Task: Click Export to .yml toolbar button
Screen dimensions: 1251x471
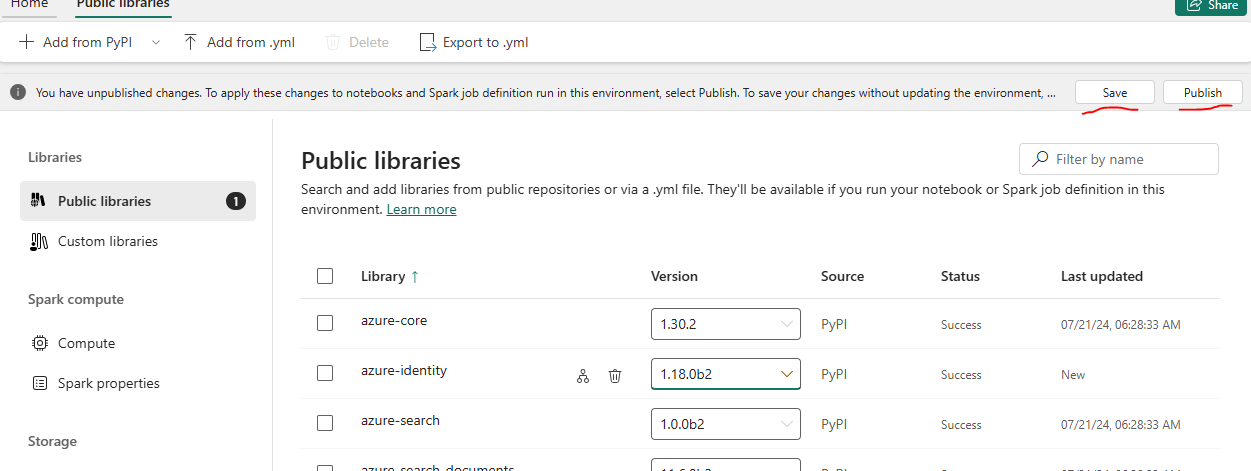Action: point(473,42)
